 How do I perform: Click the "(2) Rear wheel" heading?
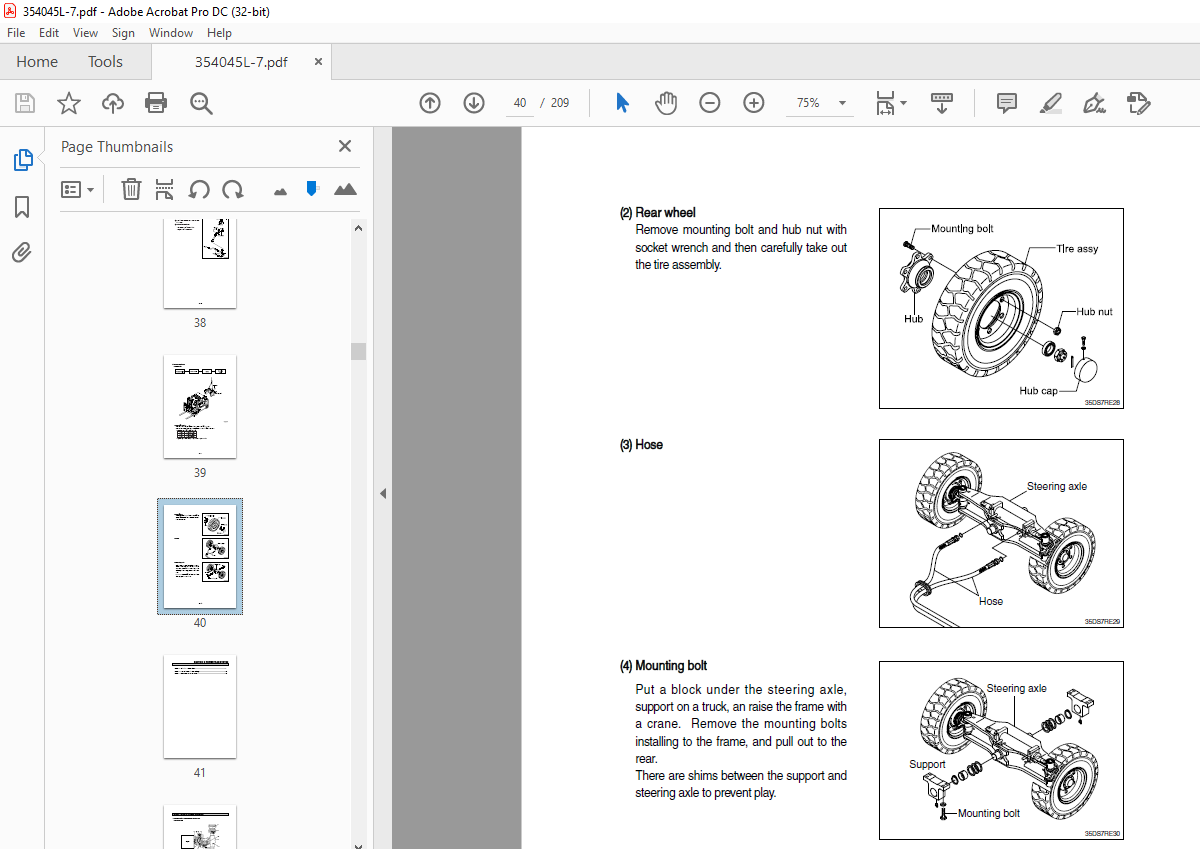[657, 212]
